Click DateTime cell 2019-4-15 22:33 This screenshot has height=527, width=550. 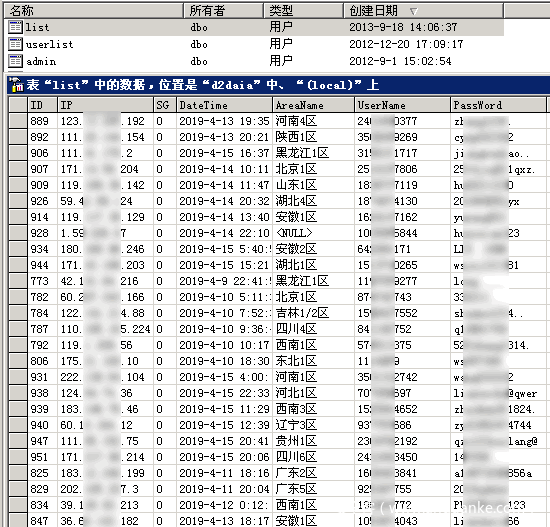tap(224, 393)
